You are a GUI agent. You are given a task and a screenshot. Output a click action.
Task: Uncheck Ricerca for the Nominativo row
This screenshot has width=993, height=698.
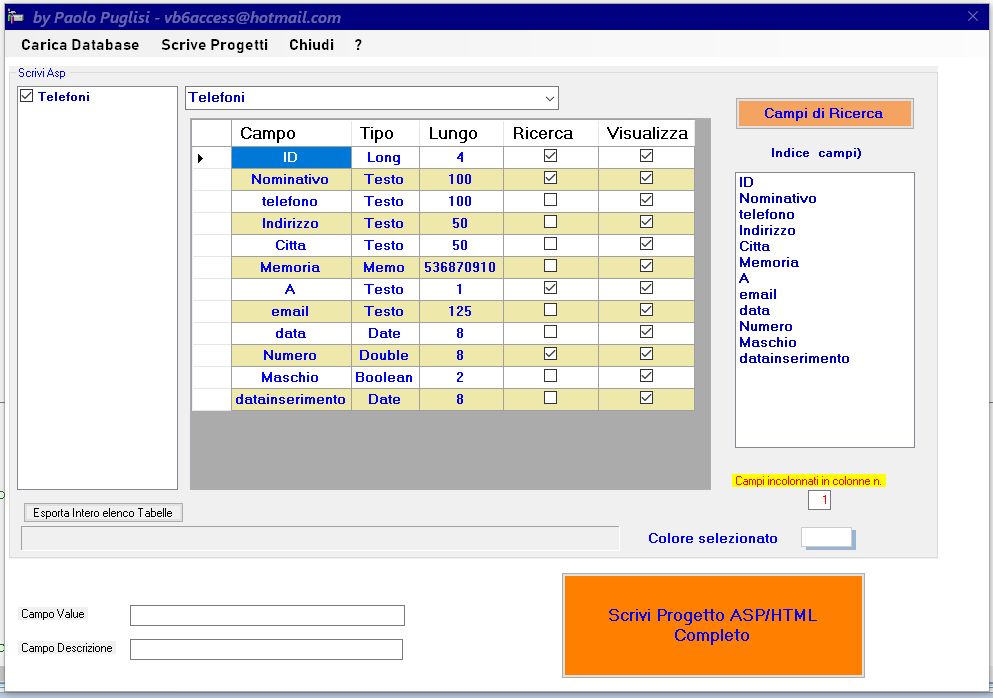click(550, 178)
